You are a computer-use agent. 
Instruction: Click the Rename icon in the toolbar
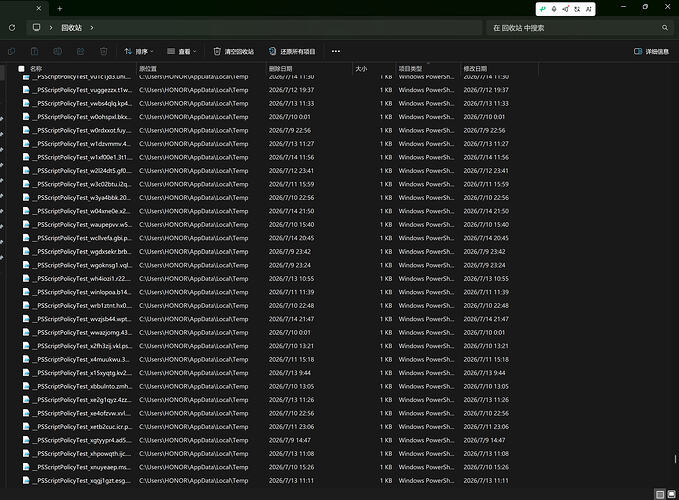(57, 52)
